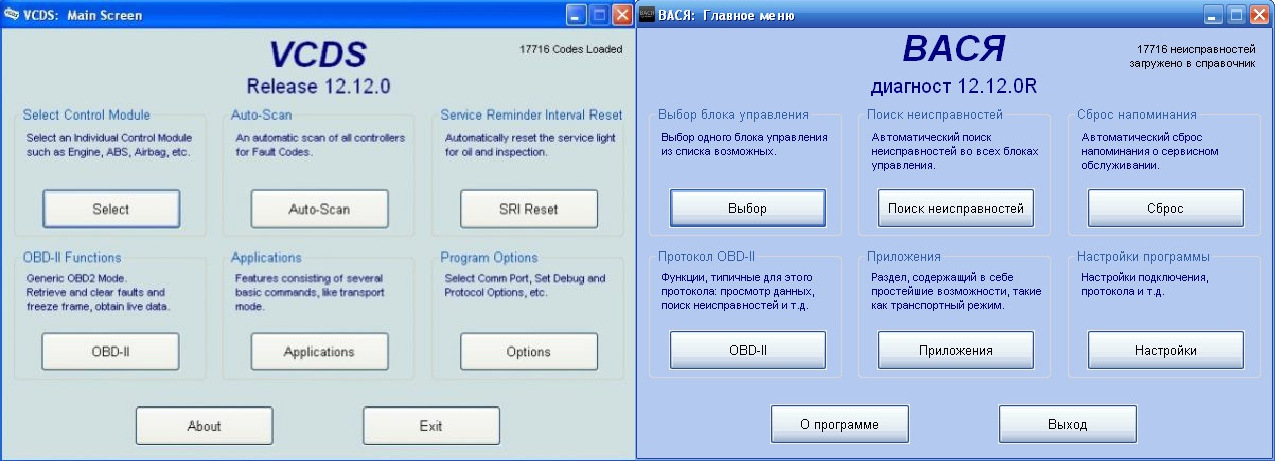Image resolution: width=1275 pixels, height=461 pixels.
Task: Click the Exit button in VCDS
Action: coord(431,426)
